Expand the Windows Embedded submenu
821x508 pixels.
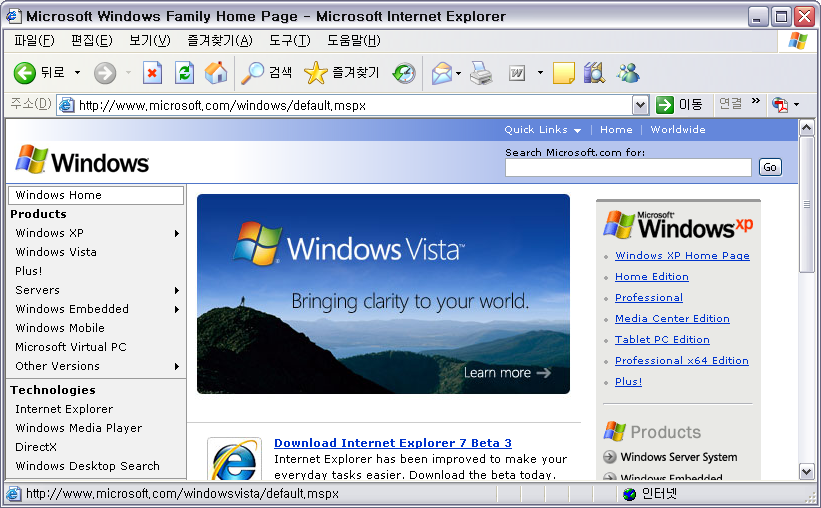(x=177, y=310)
